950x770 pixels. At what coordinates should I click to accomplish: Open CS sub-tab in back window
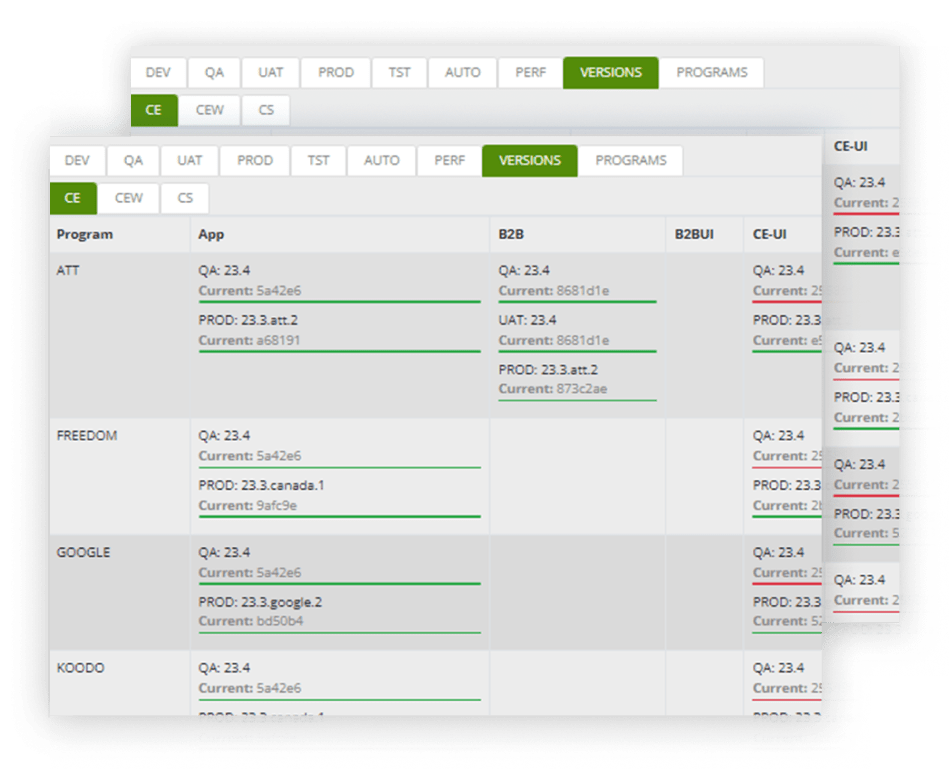point(267,110)
